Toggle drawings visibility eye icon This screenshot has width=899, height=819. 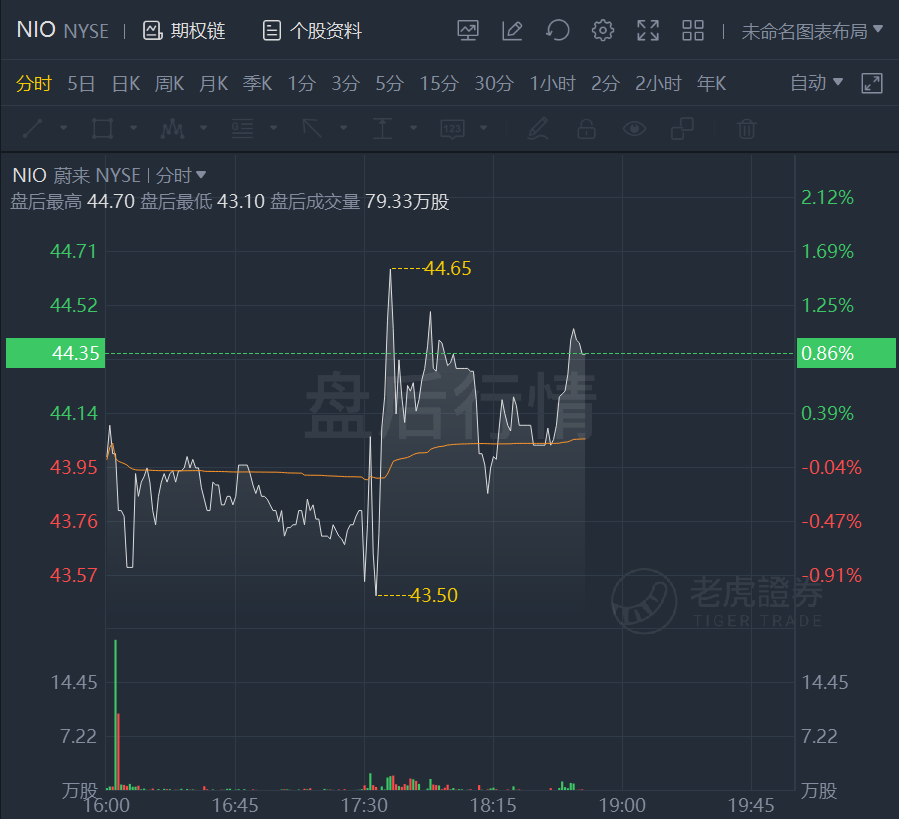coord(634,128)
